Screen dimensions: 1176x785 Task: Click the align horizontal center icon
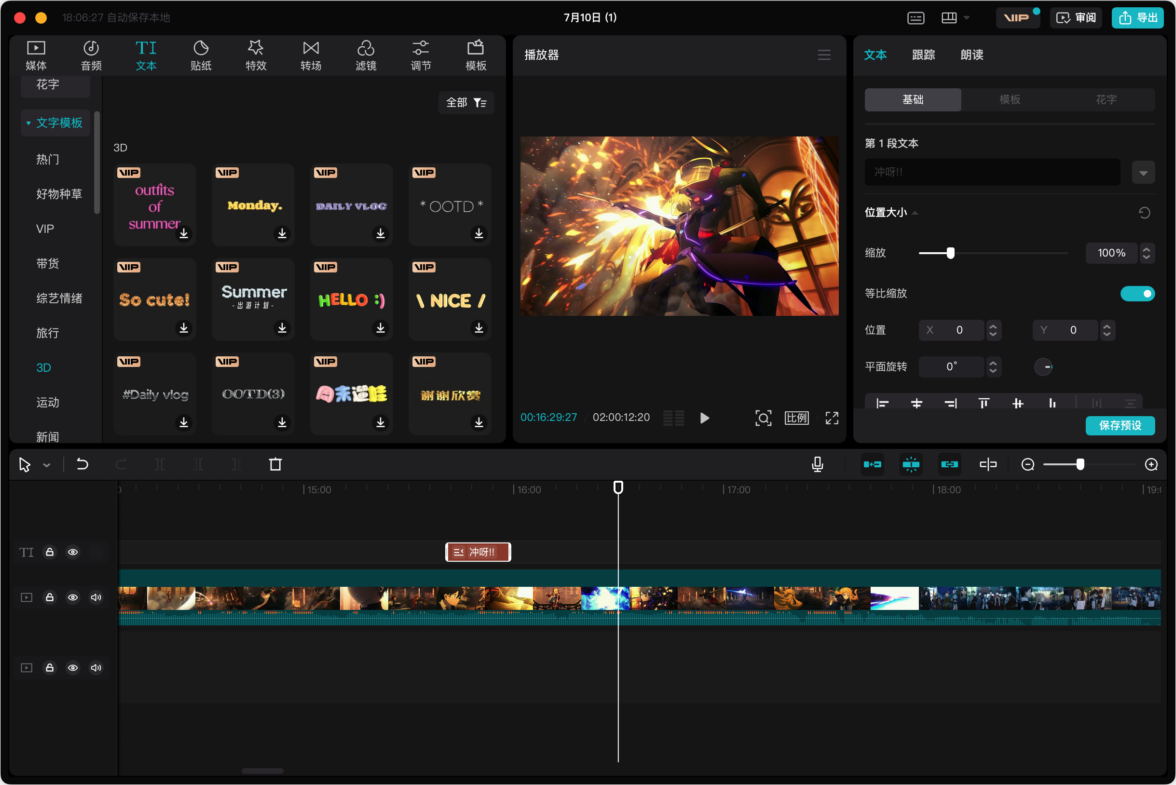[x=916, y=403]
